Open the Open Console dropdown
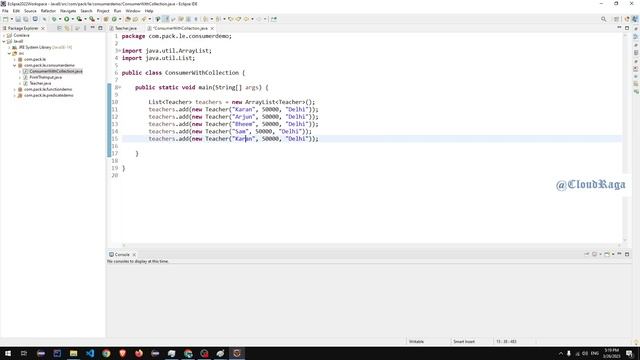This screenshot has height=360, width=640. coord(613,254)
